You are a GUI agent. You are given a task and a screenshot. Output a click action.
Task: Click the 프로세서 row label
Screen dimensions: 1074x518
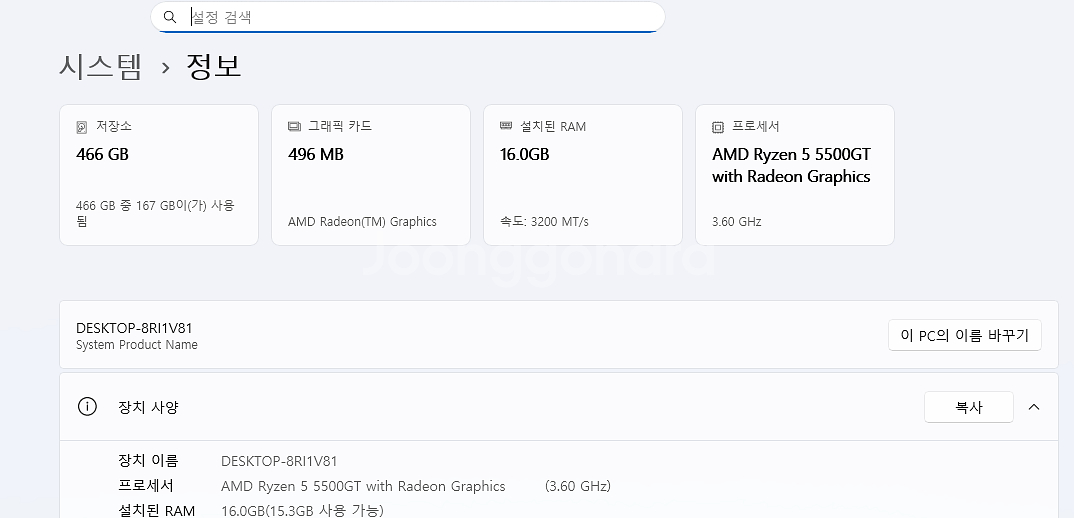[146, 486]
